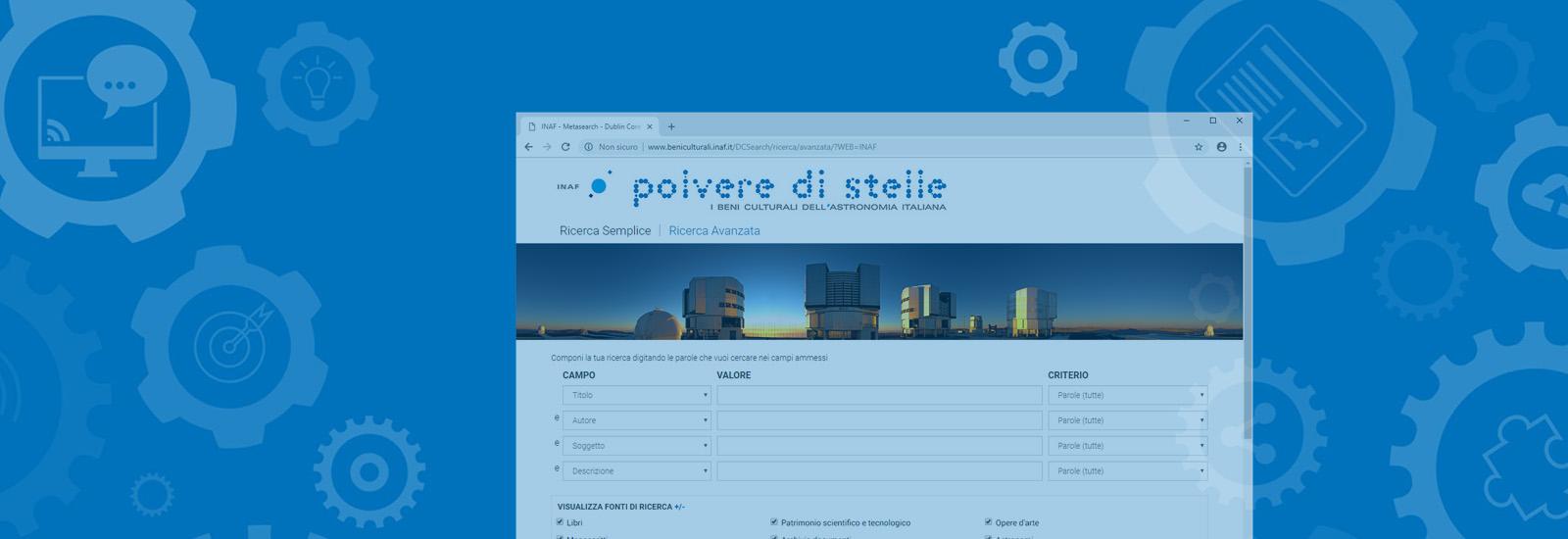Click the browser address bar URL
Viewport: 1568px width, 539px height.
coord(761,147)
